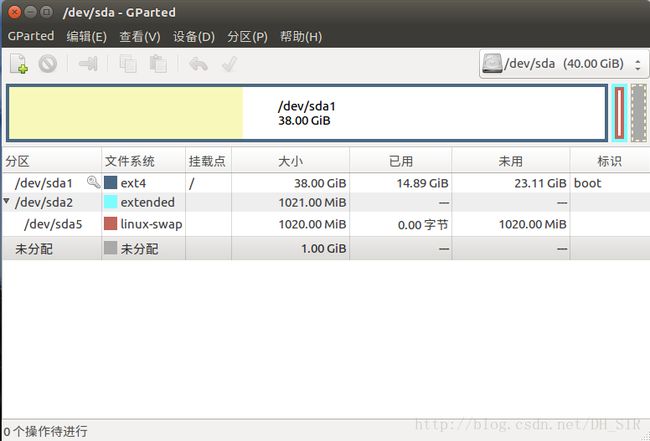Click the Undo last operation icon
Viewport: 650px width, 441px height.
(x=198, y=64)
